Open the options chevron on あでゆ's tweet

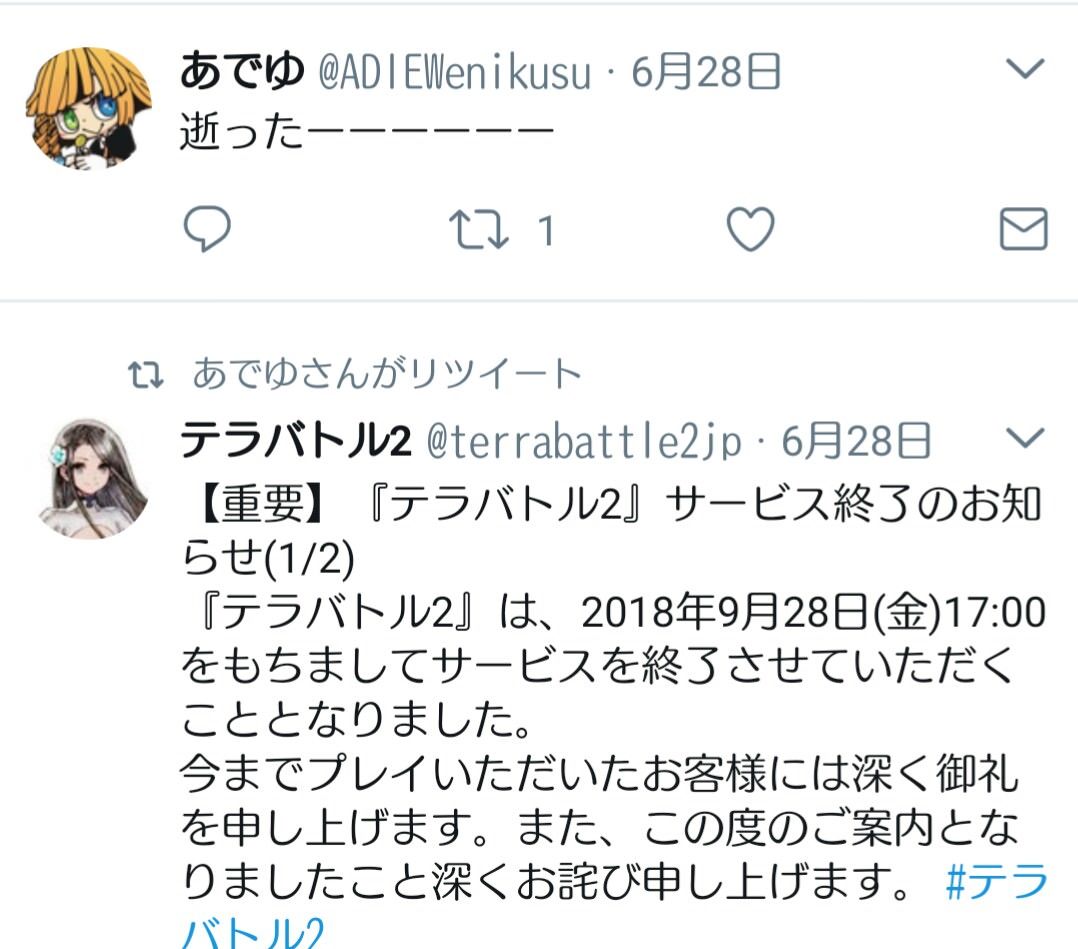click(1025, 68)
